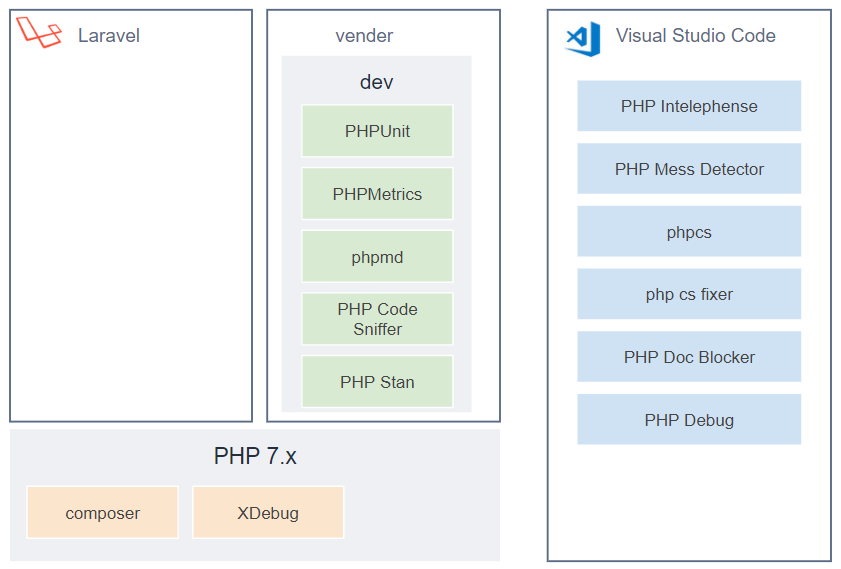The width and height of the screenshot is (841, 569).
Task: Click the Laravel title text
Action: (x=109, y=36)
